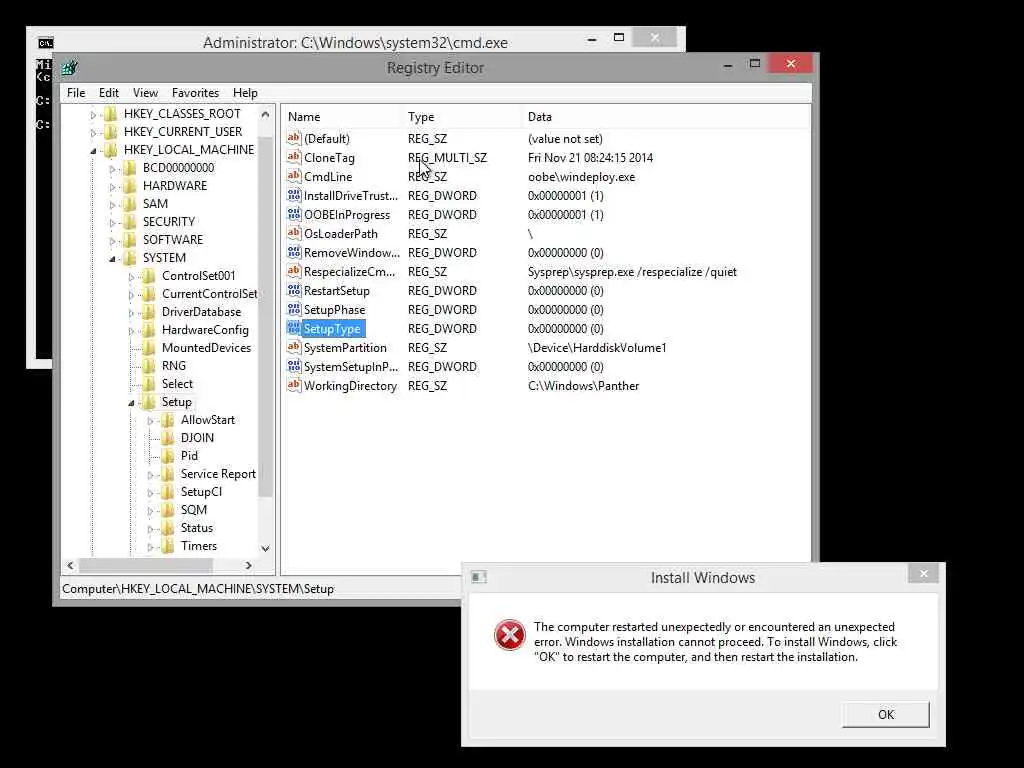Click the Name column header

click(342, 117)
